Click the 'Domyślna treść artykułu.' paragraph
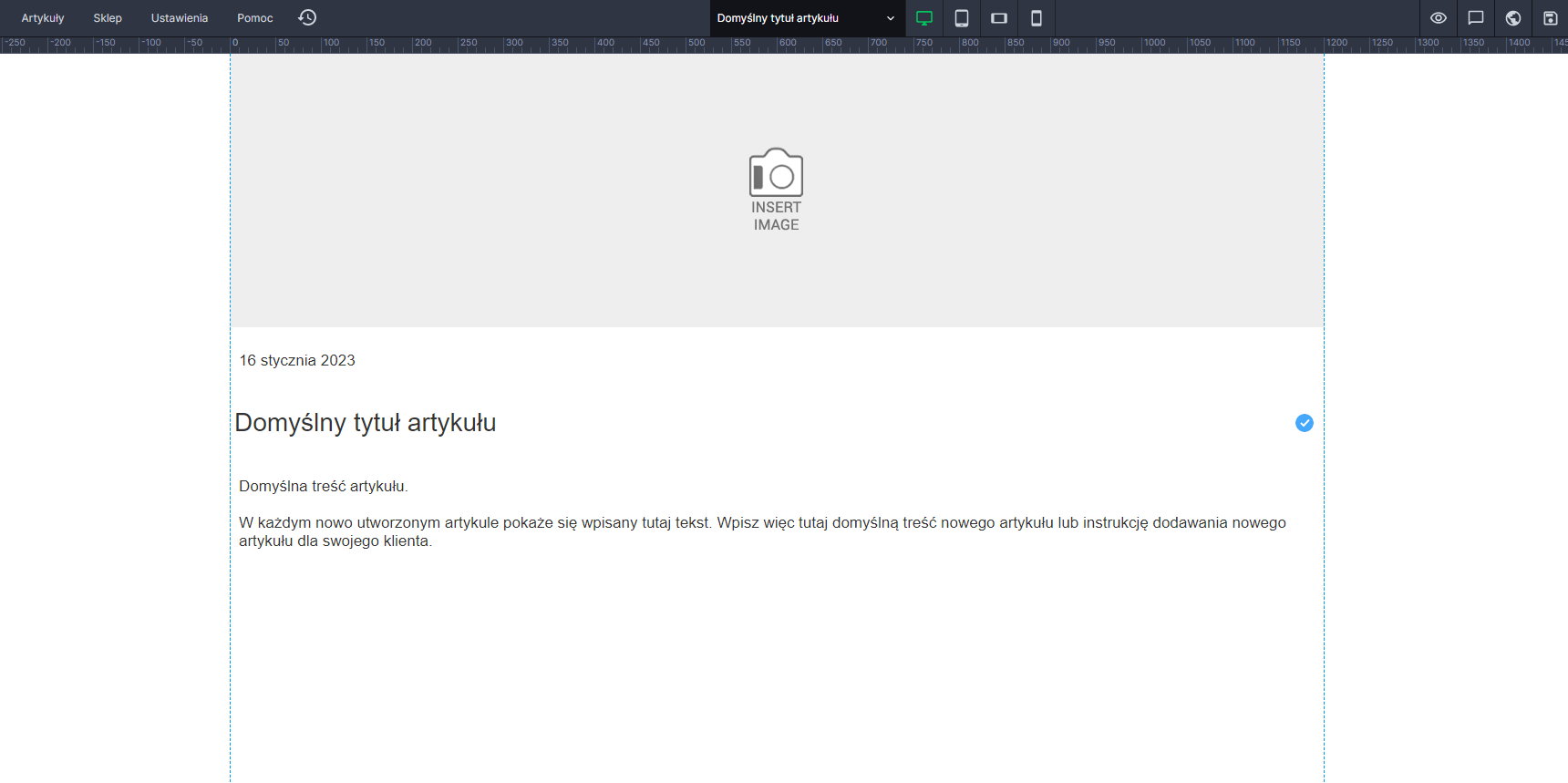1568x783 pixels. tap(324, 487)
